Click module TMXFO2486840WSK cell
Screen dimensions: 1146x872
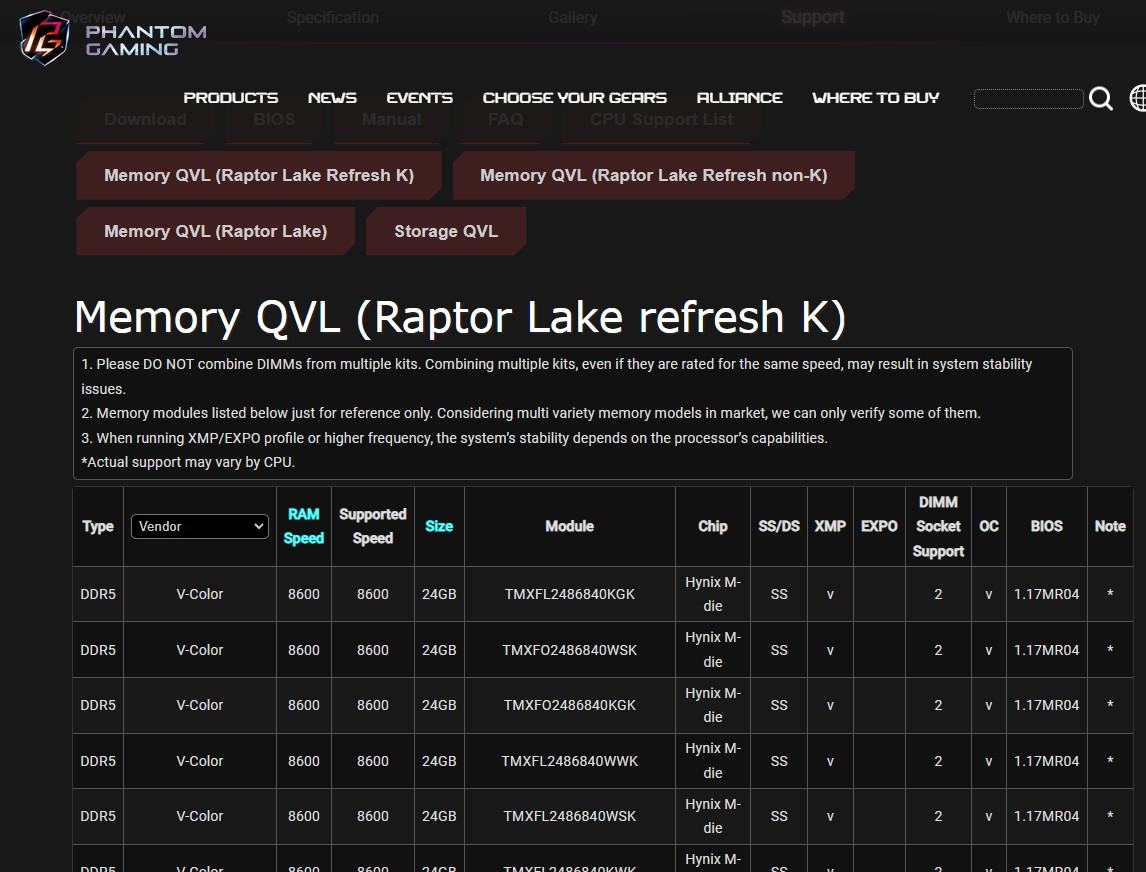pos(569,650)
